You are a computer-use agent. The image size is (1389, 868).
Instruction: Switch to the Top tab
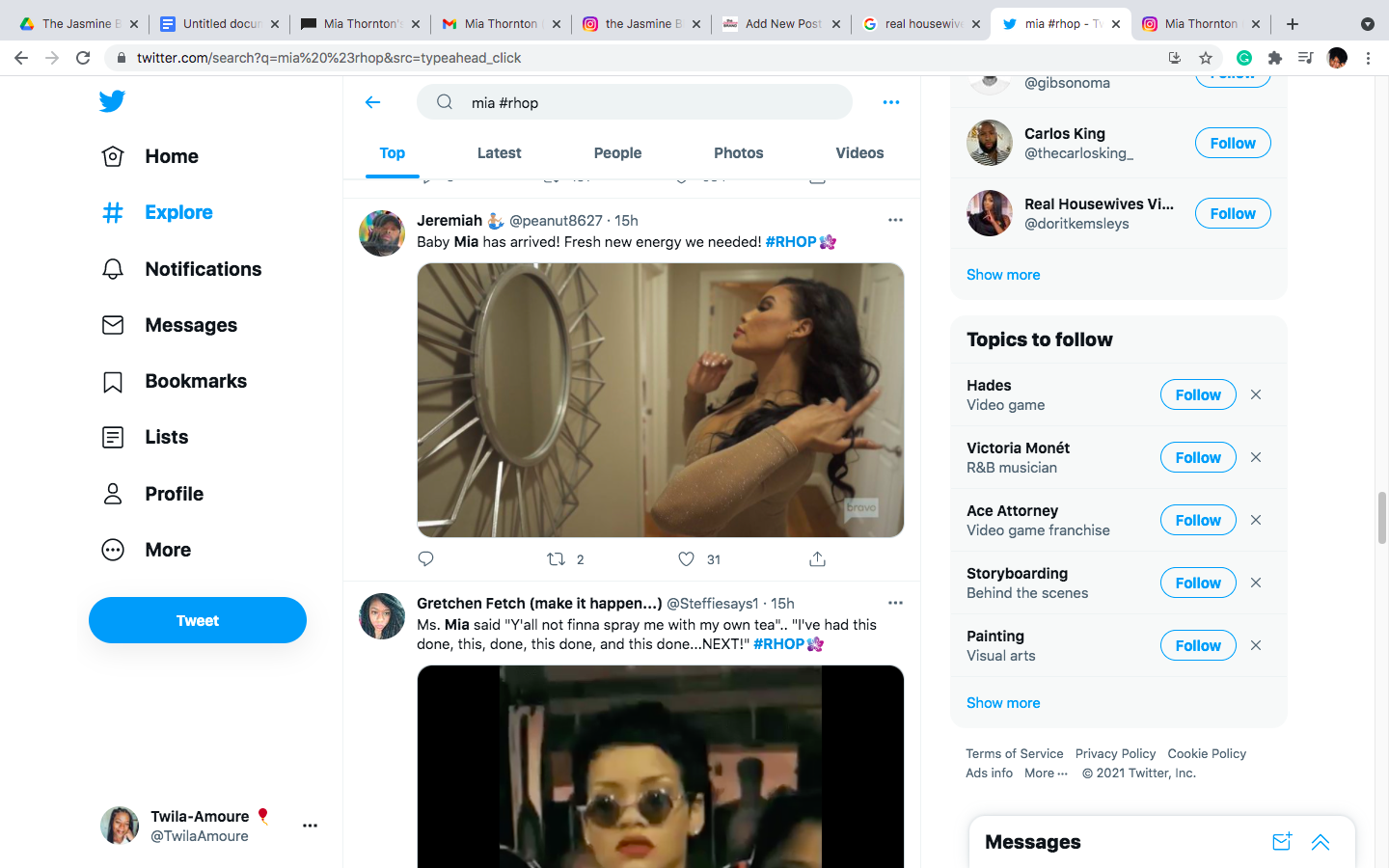pyautogui.click(x=393, y=153)
